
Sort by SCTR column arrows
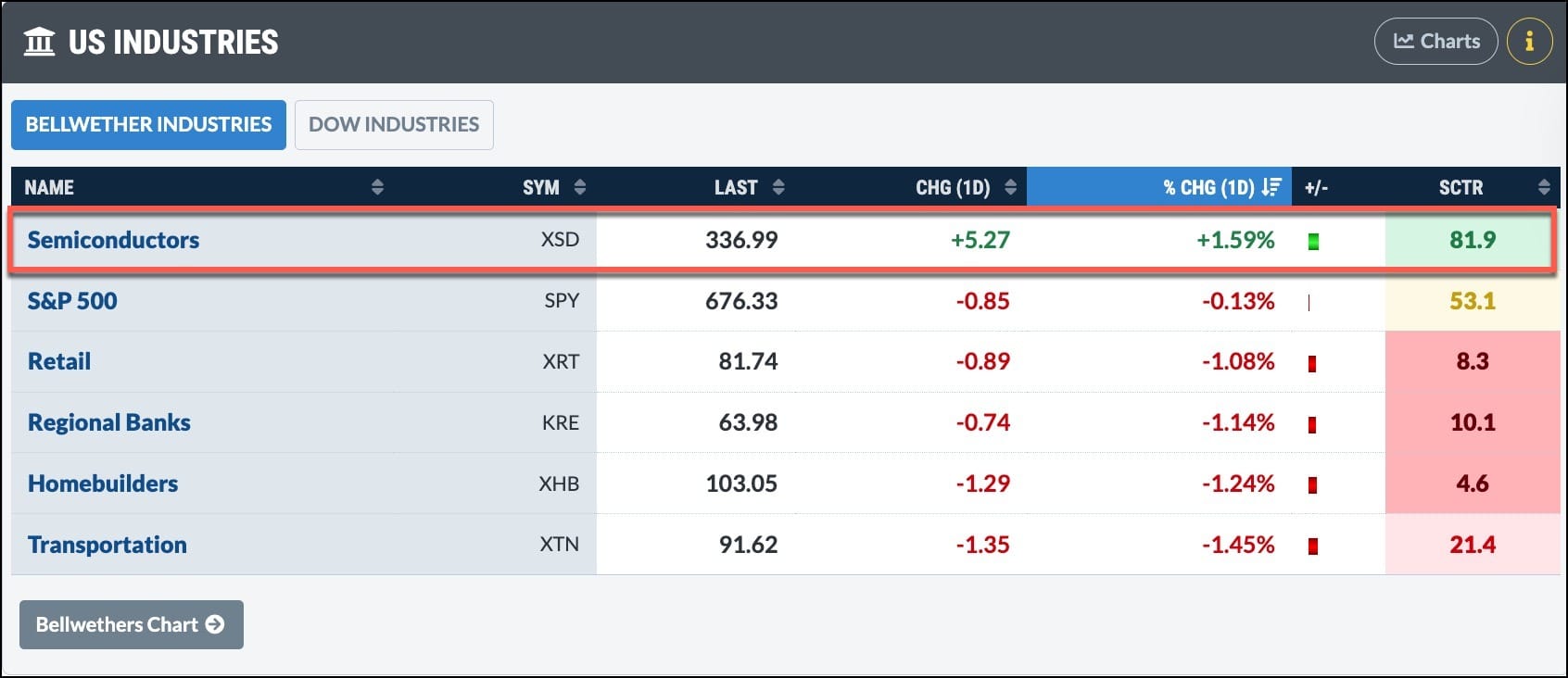(1543, 187)
